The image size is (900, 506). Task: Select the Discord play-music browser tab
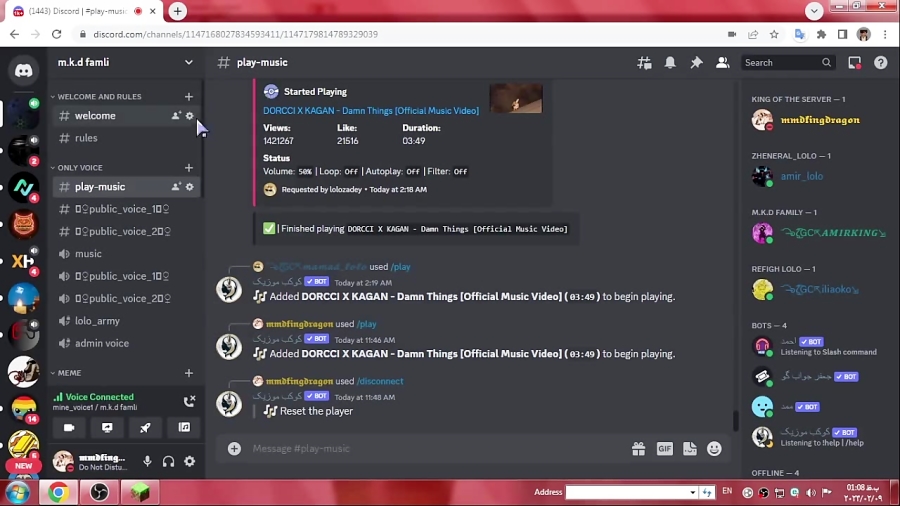pos(86,11)
